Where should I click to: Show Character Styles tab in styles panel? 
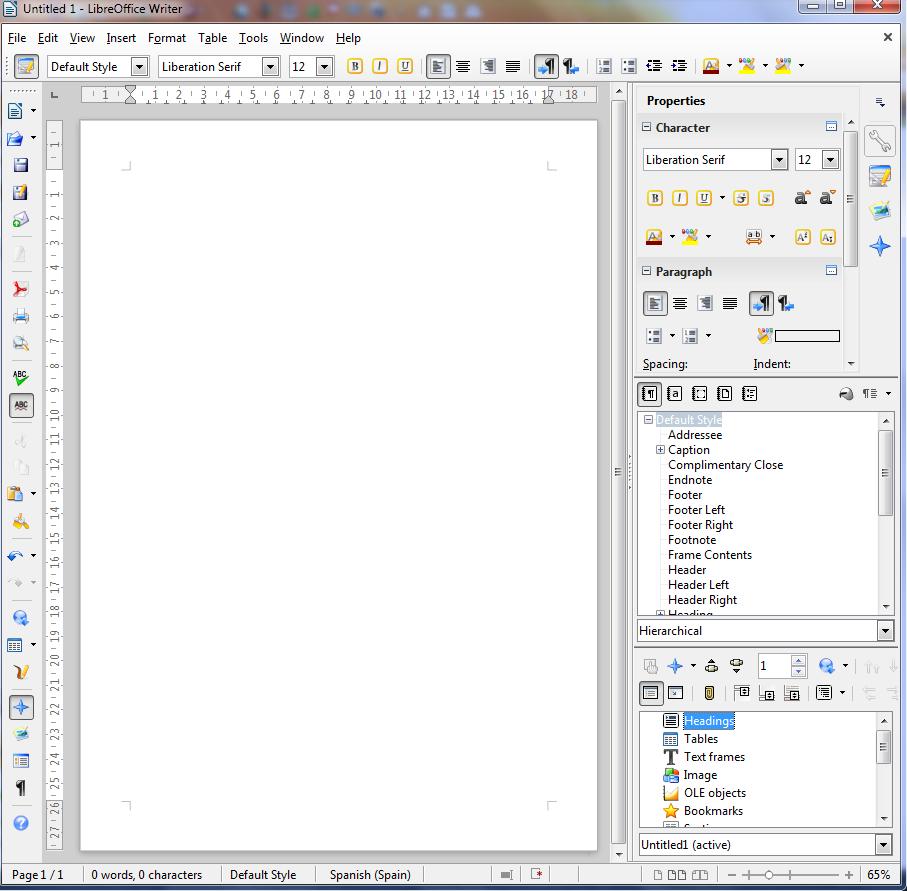pos(674,394)
